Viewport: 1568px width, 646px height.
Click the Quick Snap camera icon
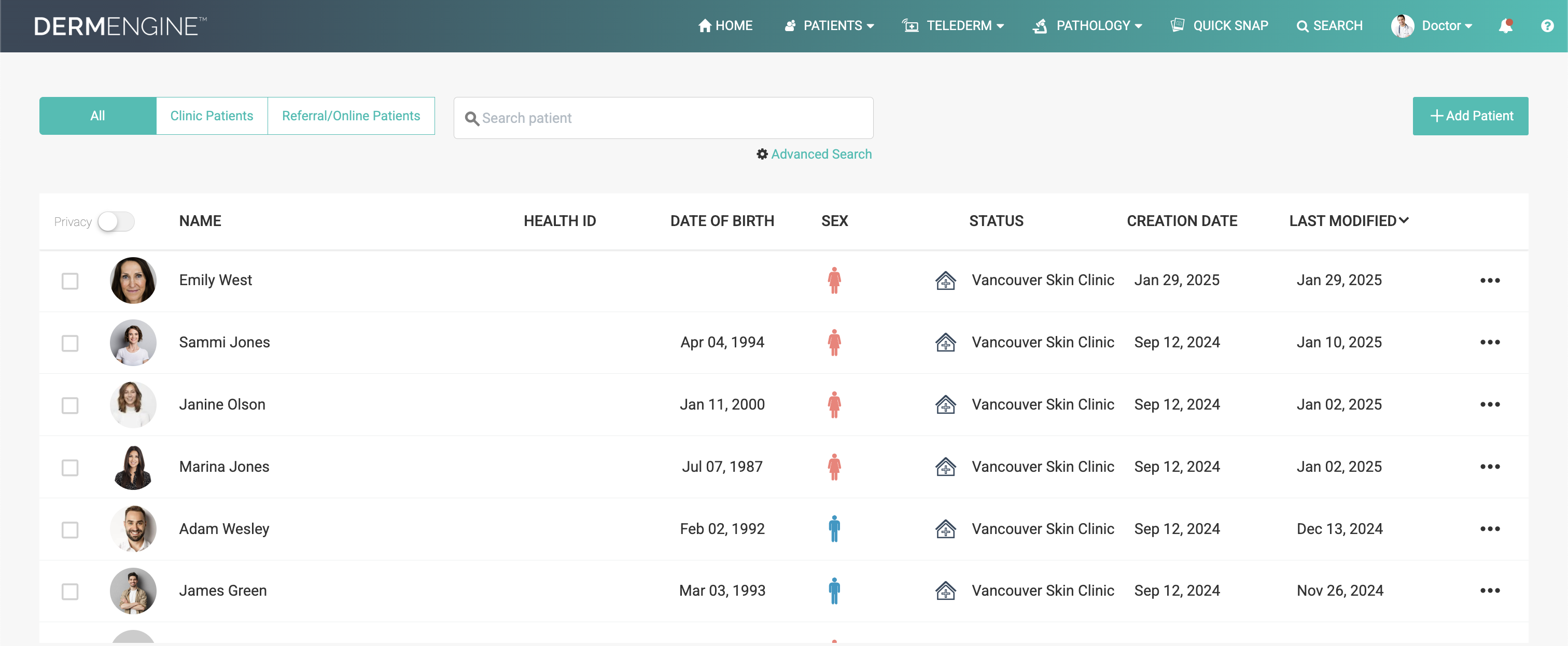click(1177, 25)
